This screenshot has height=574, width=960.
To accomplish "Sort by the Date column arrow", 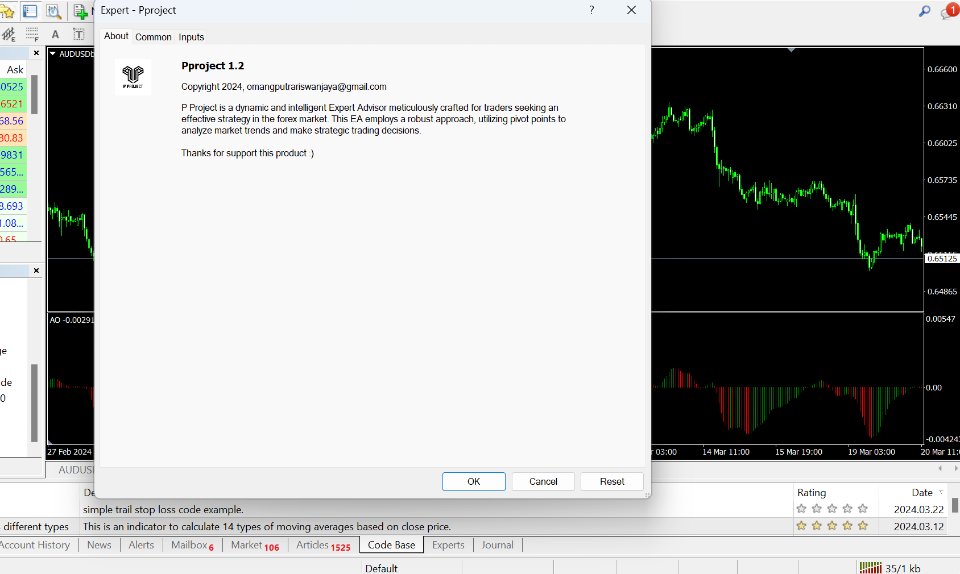I will point(941,492).
